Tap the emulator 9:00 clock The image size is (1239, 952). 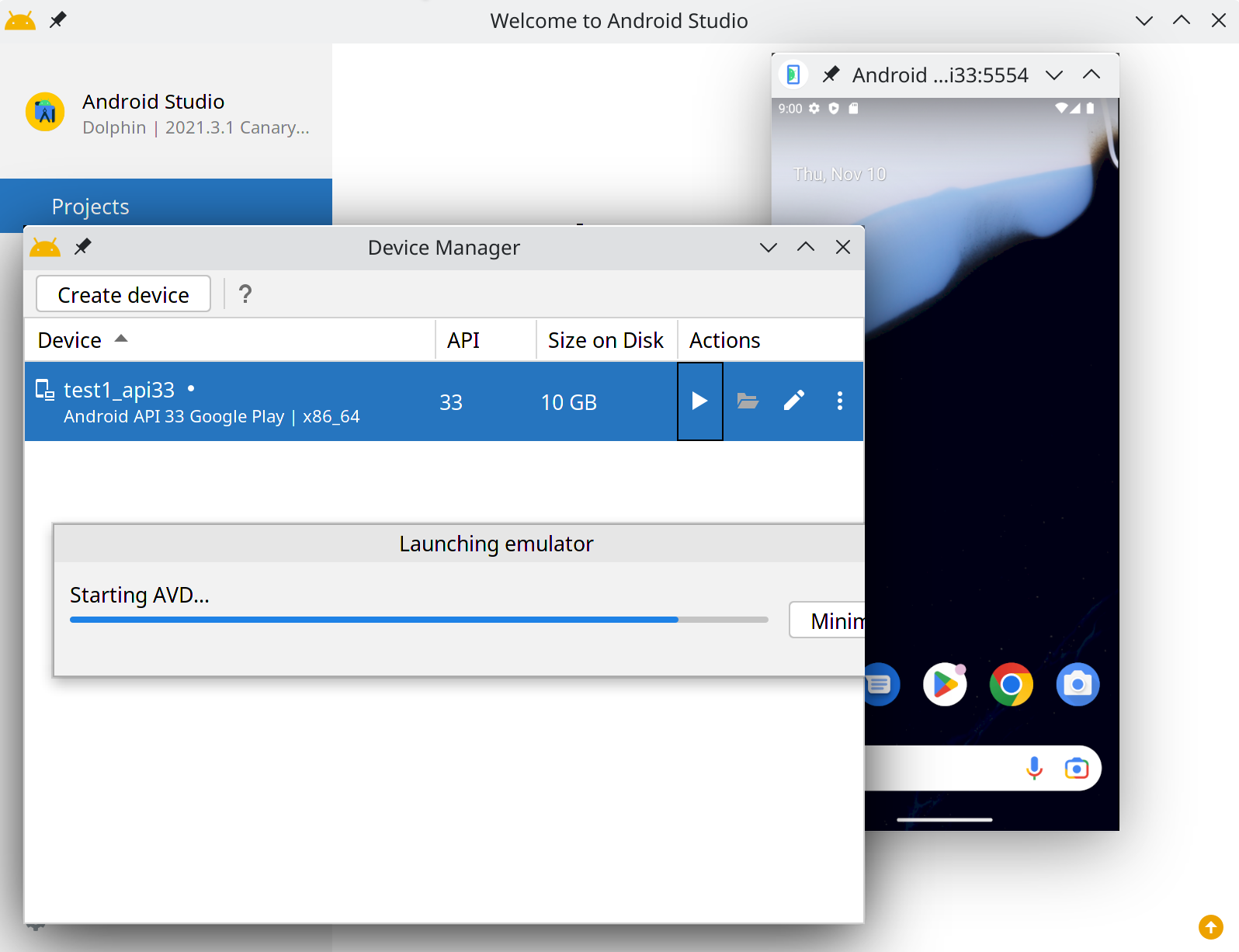[x=790, y=109]
